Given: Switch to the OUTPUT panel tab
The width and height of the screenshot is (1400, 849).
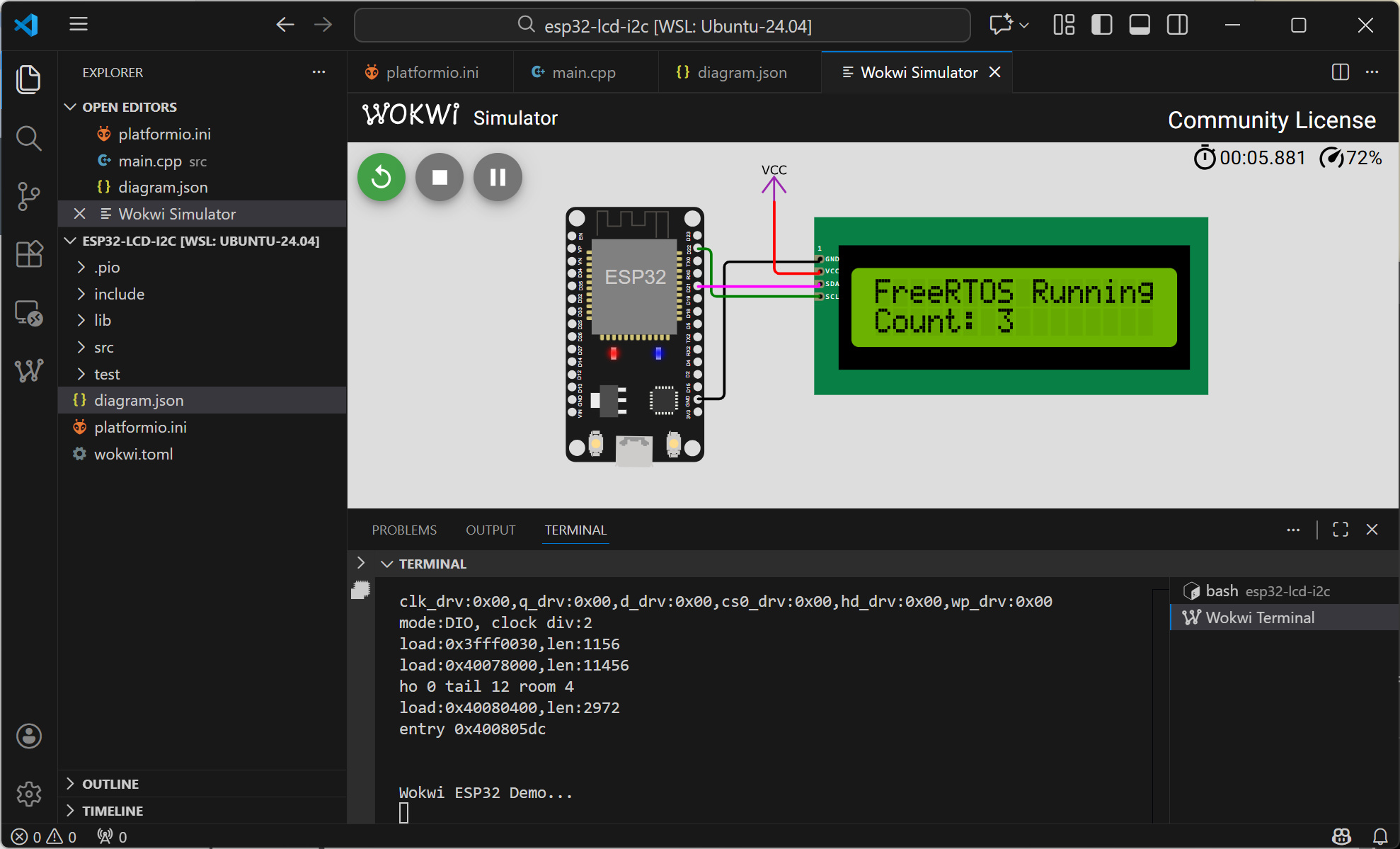Looking at the screenshot, I should pyautogui.click(x=490, y=530).
